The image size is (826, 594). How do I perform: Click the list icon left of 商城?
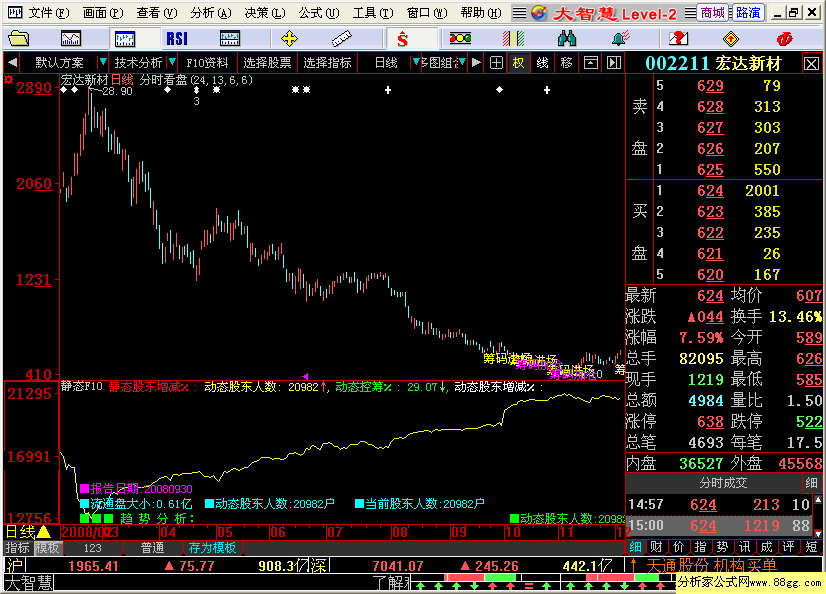(x=690, y=13)
